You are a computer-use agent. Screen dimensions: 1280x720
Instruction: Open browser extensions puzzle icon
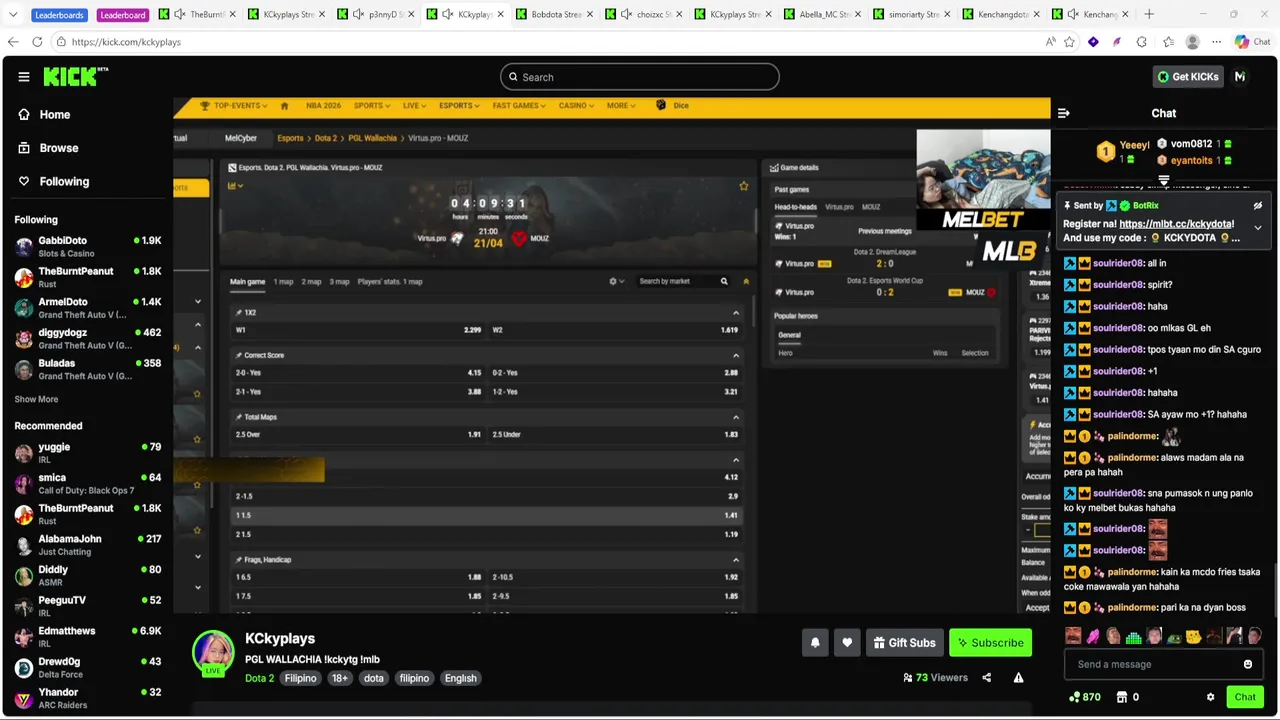(1141, 42)
